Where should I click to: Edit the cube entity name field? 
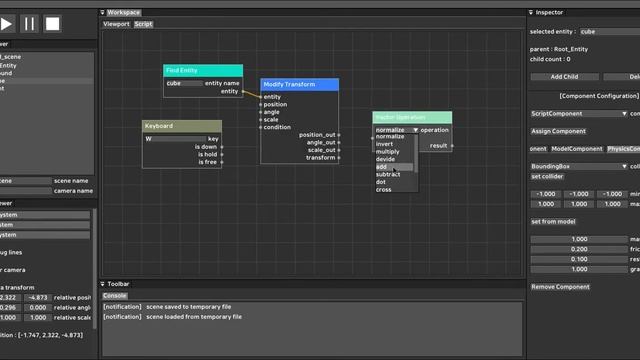(x=184, y=83)
